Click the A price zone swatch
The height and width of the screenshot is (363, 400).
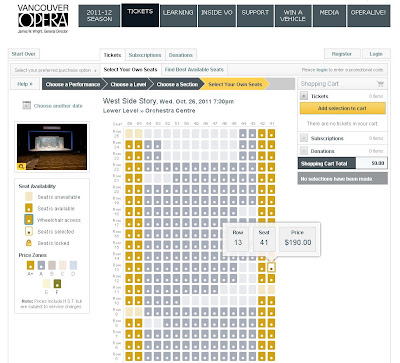(41, 265)
